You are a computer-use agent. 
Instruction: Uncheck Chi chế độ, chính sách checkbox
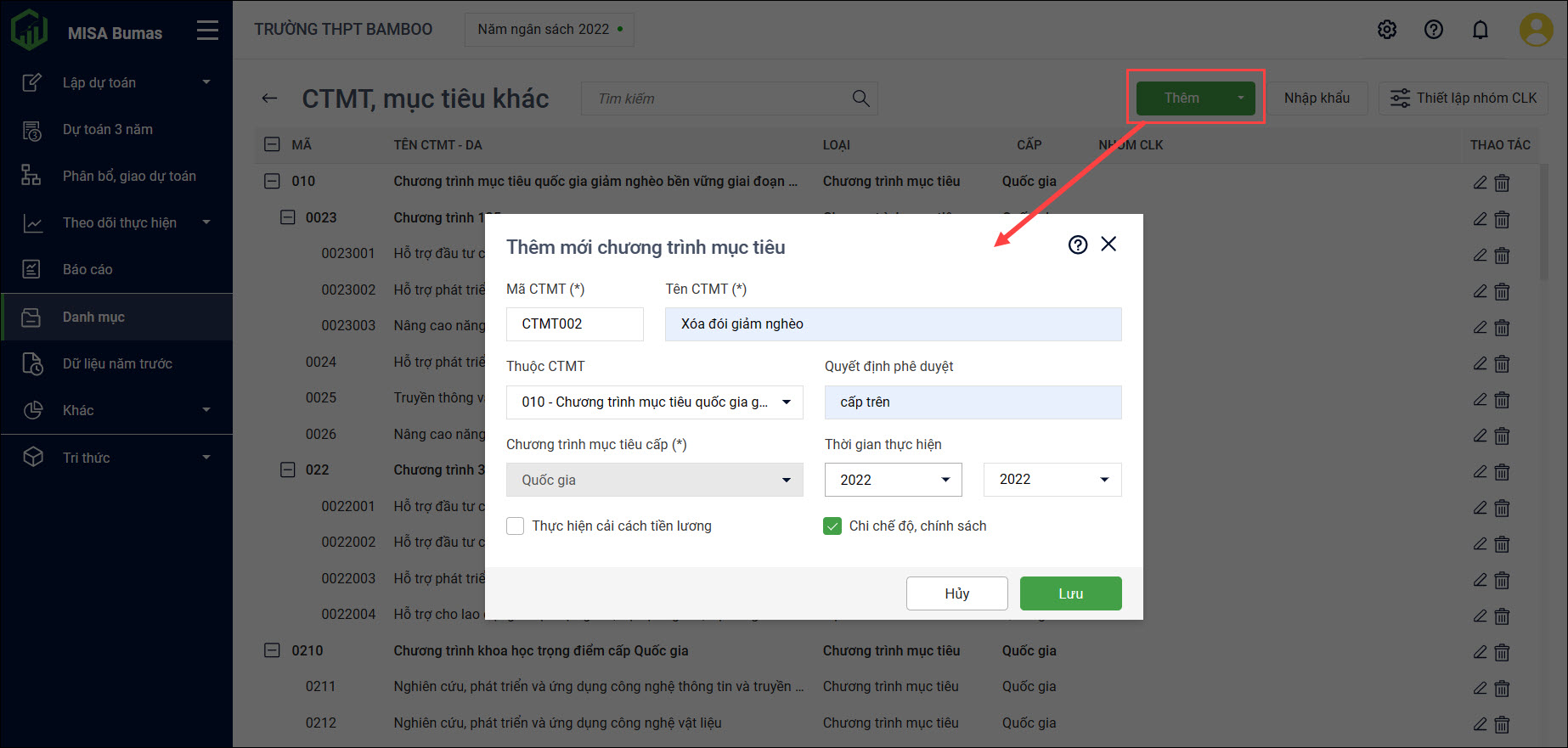[x=832, y=526]
